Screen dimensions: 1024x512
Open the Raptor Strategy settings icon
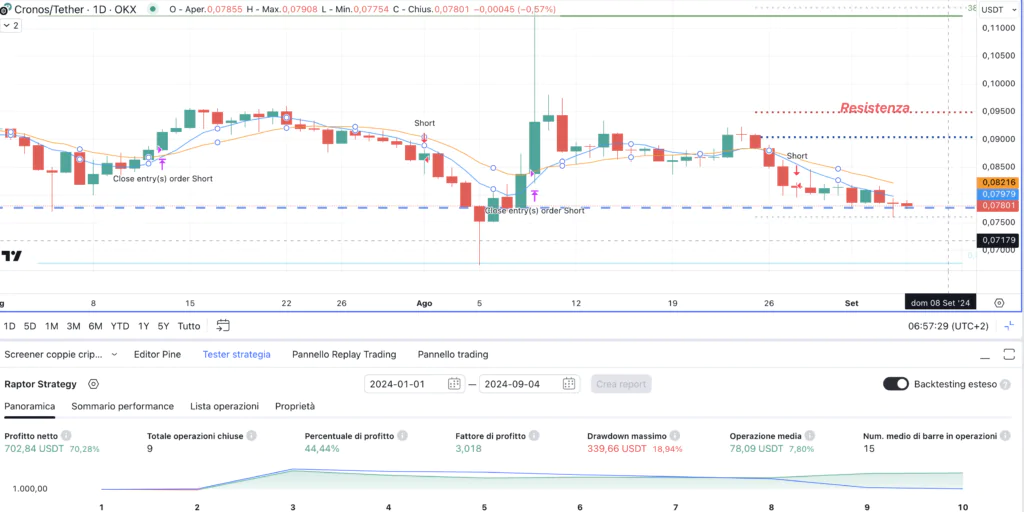point(93,384)
